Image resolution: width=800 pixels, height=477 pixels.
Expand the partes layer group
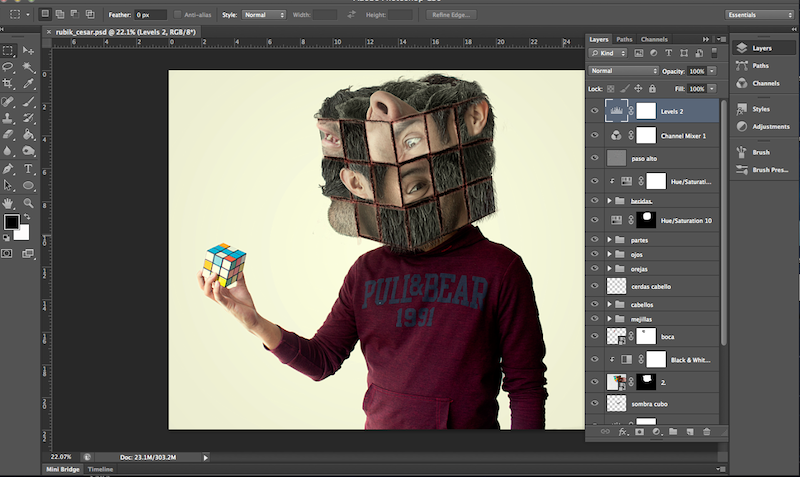click(609, 240)
